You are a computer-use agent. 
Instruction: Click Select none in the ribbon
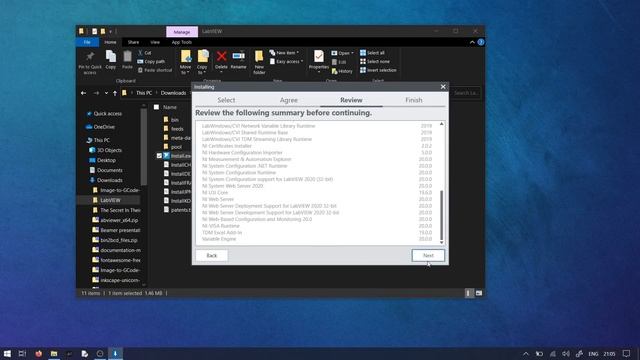[375, 61]
